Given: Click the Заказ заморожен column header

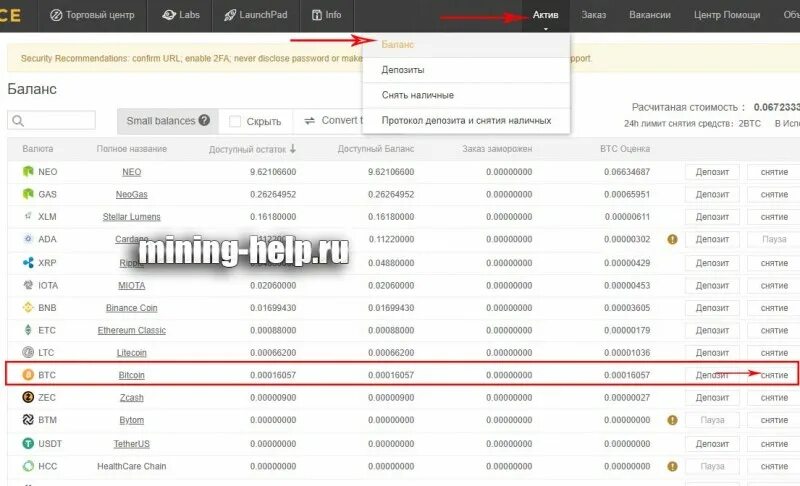Looking at the screenshot, I should tap(497, 149).
